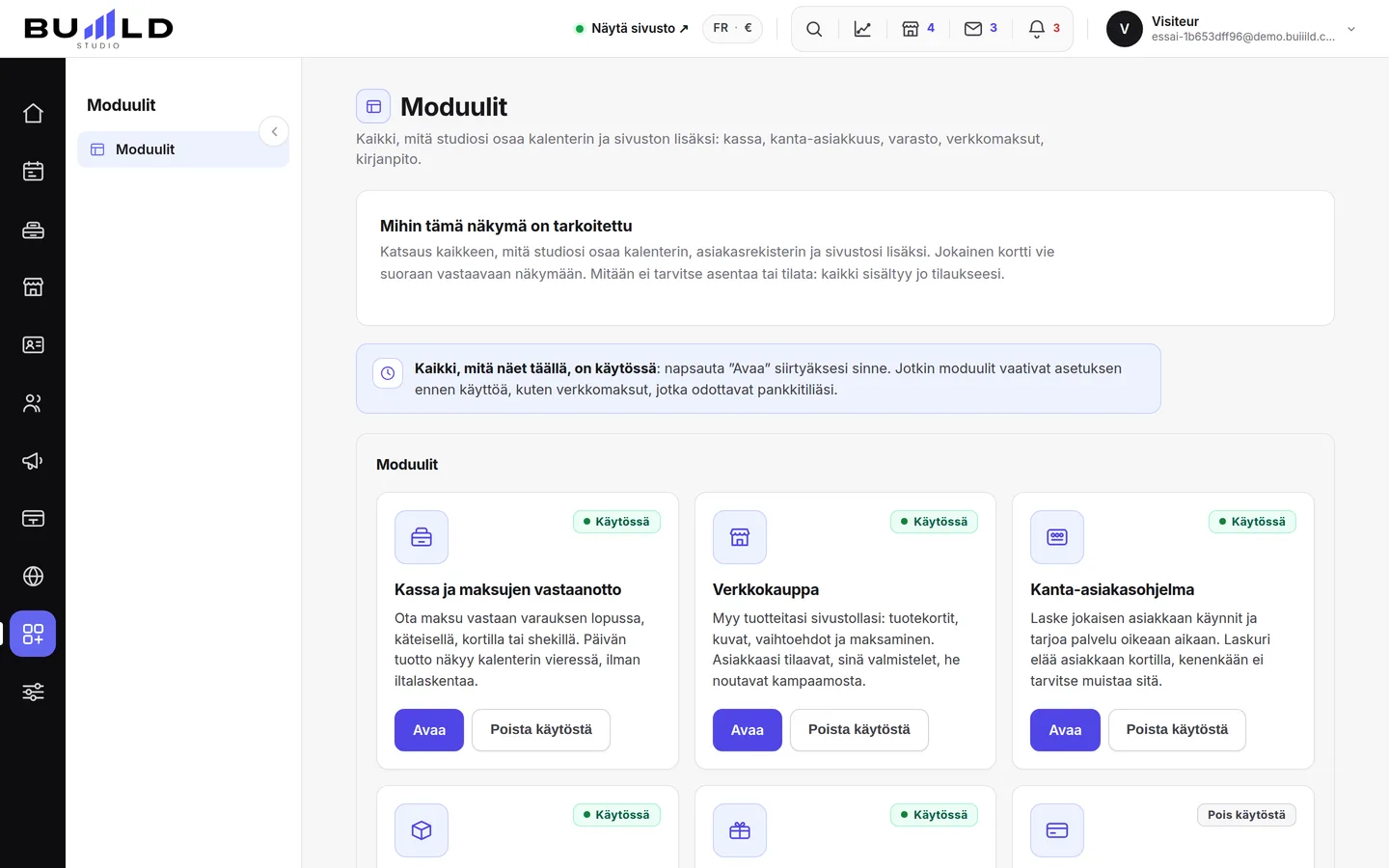Click the Käytössä badge on Kanta-asiakasohjelma card
This screenshot has height=868, width=1389.
tap(1252, 522)
